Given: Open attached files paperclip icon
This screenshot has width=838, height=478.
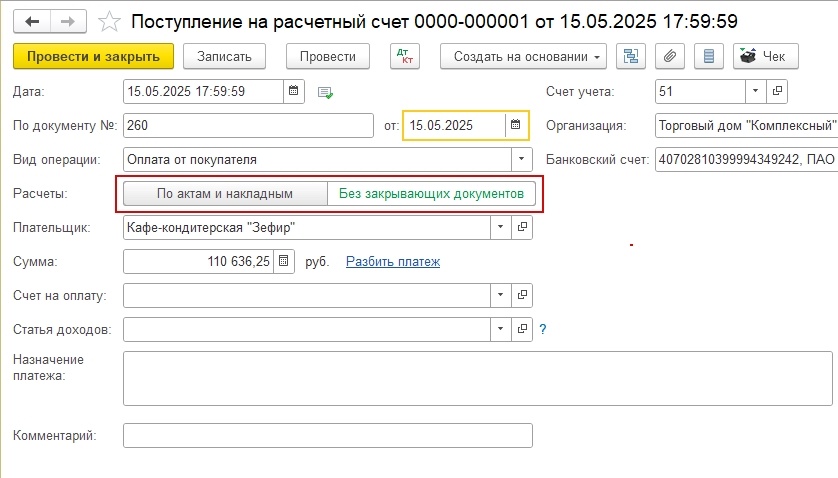Looking at the screenshot, I should click(x=670, y=56).
